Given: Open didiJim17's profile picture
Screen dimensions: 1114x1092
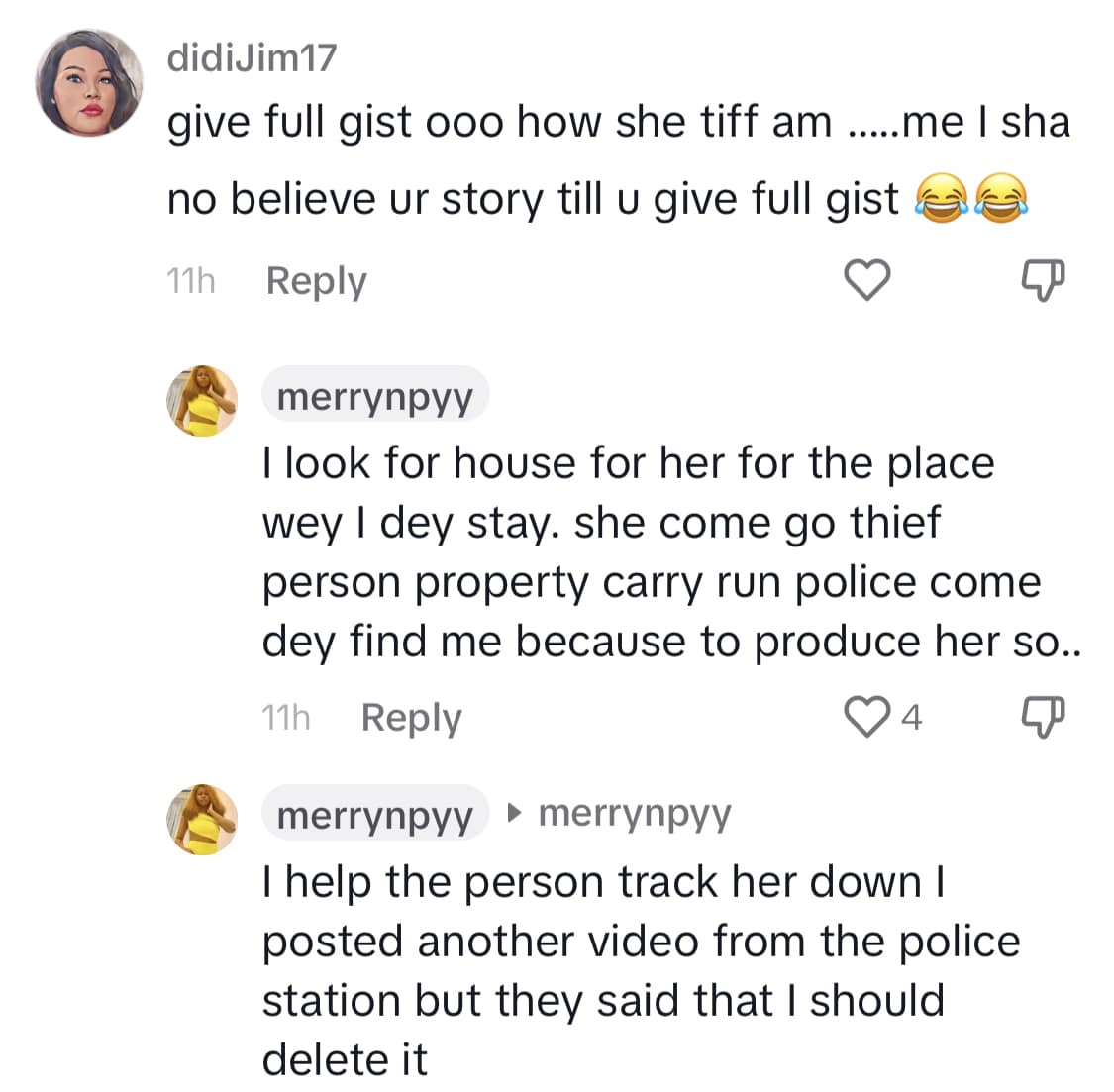Looking at the screenshot, I should [x=89, y=82].
